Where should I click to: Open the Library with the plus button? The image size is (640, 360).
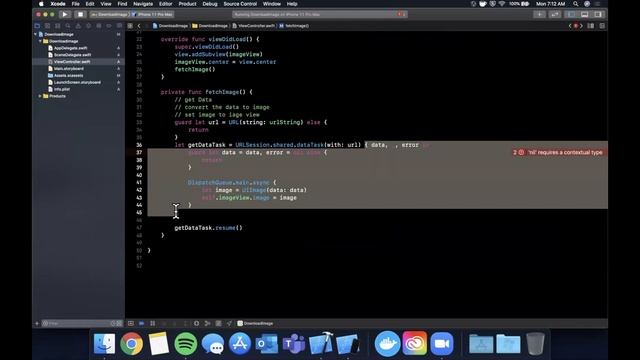(539, 14)
